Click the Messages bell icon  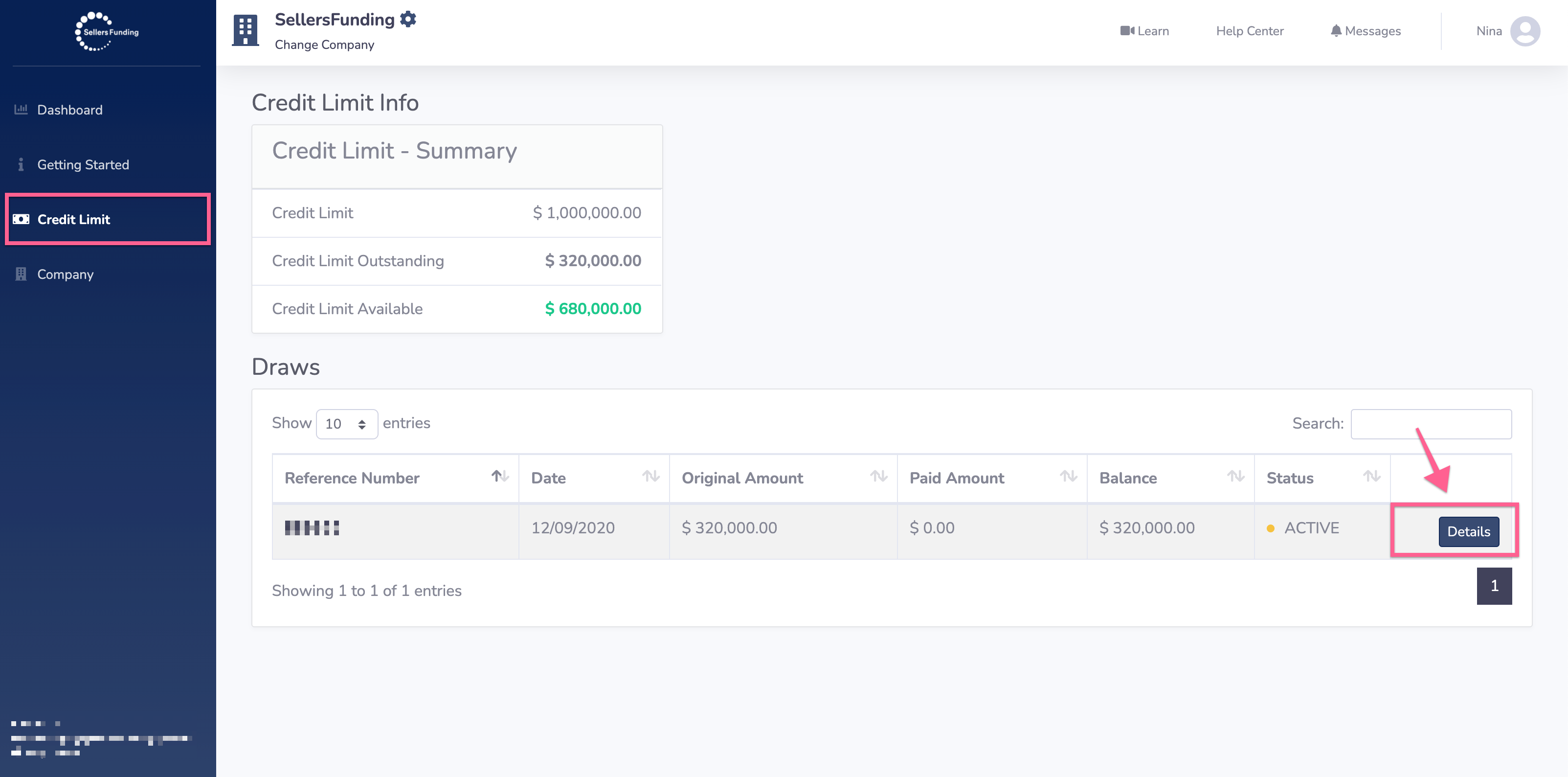1336,30
